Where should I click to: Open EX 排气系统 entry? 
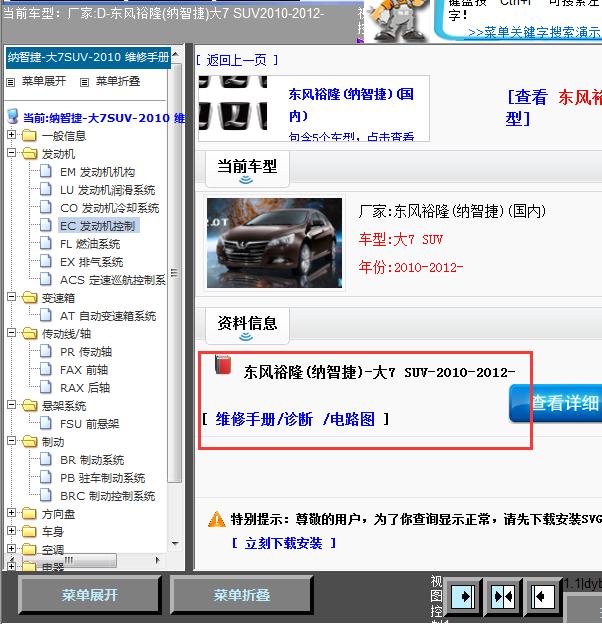[x=92, y=262]
